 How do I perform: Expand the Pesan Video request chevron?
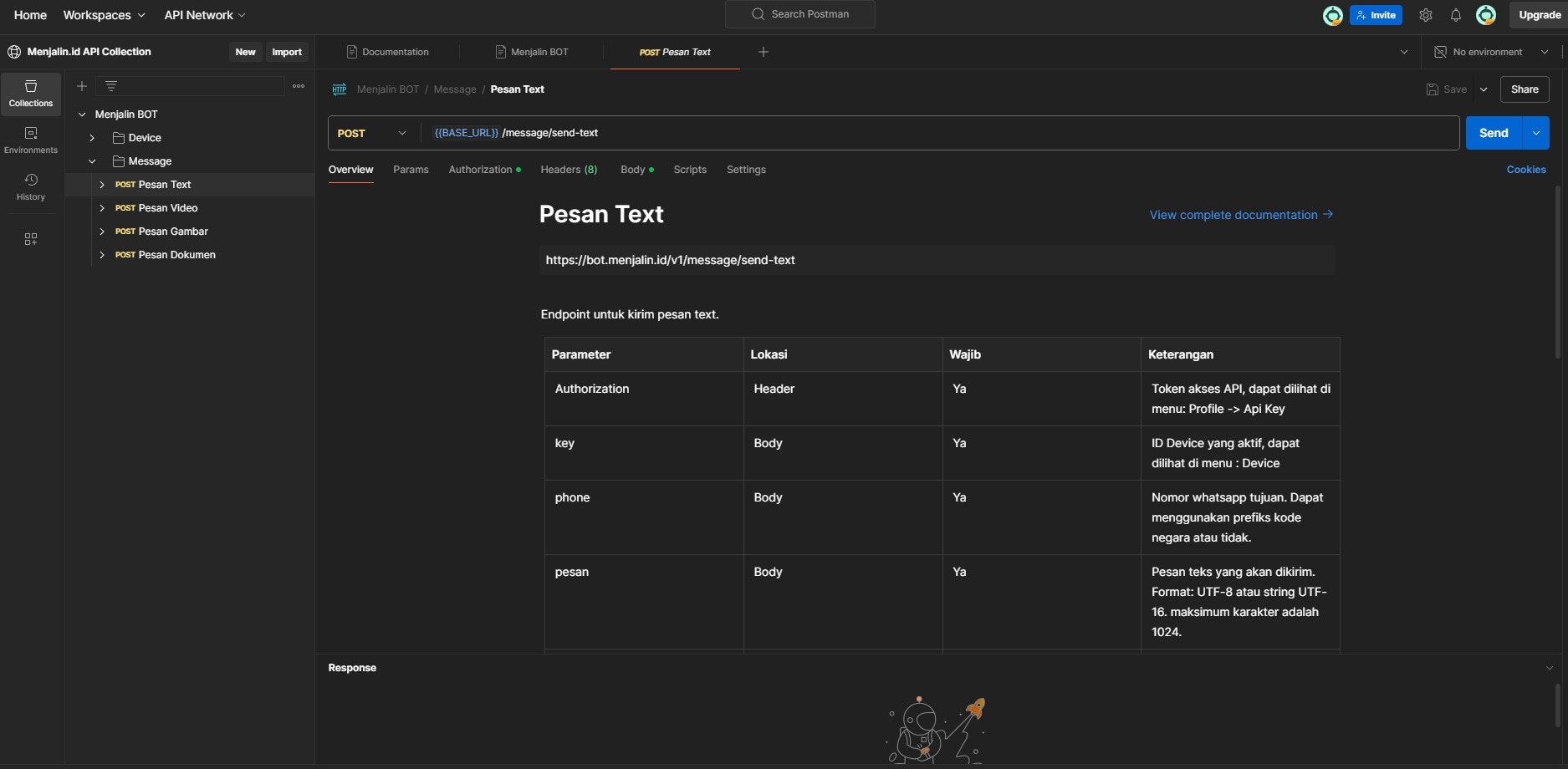click(x=102, y=208)
